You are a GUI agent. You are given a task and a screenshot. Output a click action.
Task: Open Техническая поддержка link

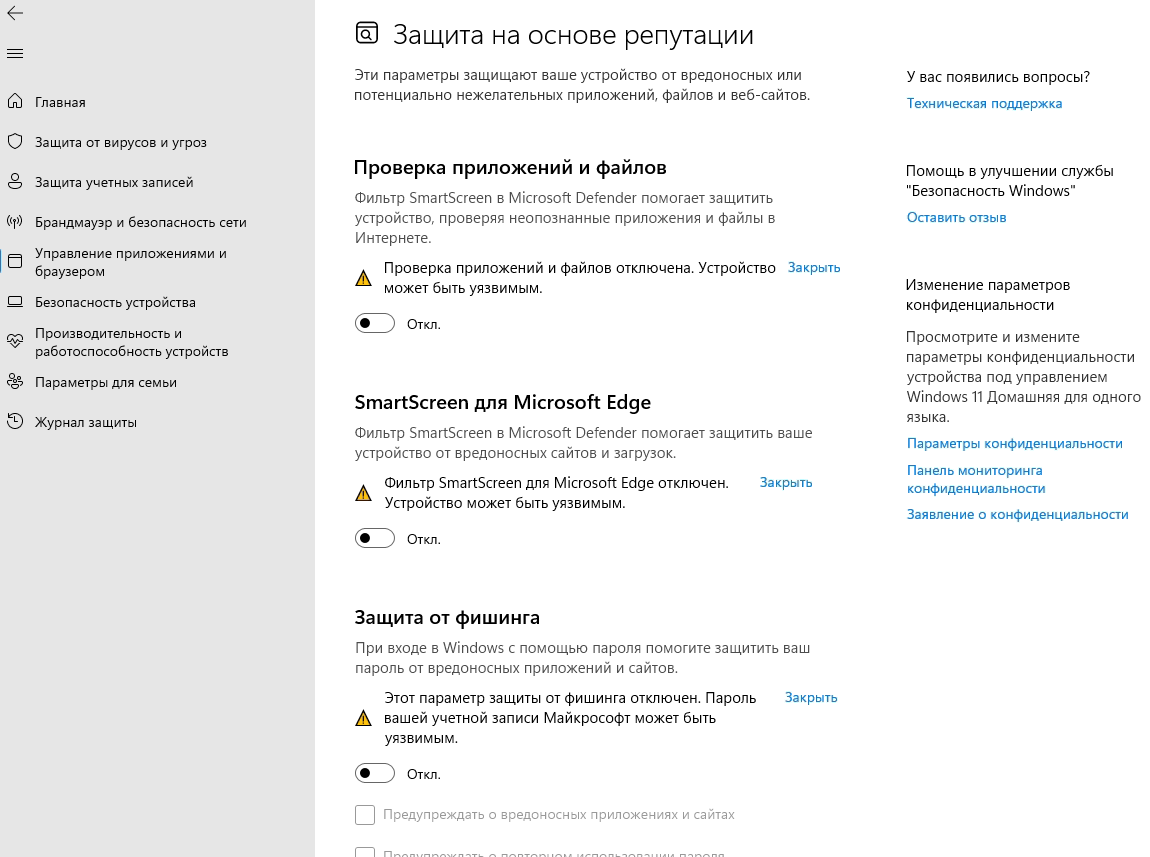point(984,102)
